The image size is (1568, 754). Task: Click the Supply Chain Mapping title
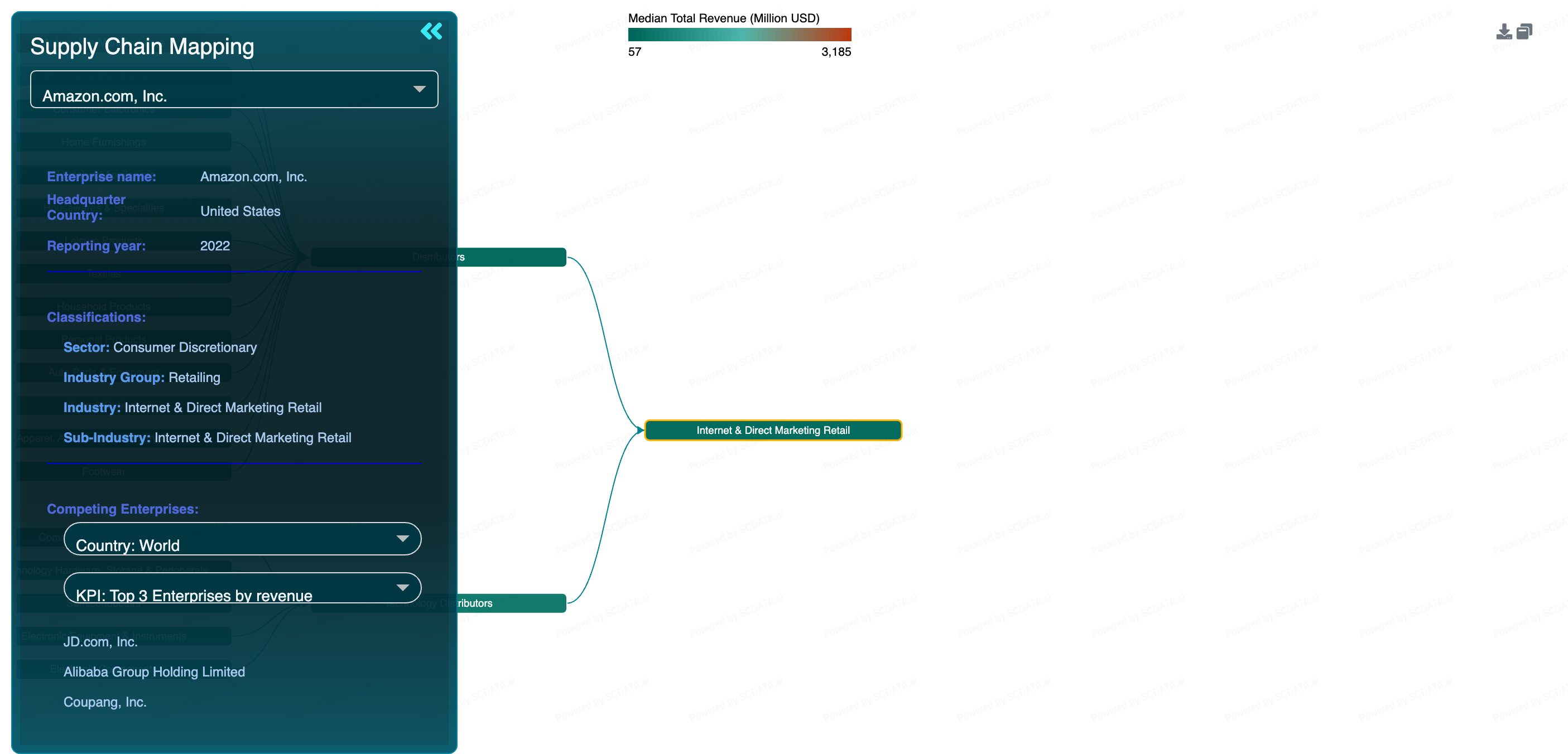coord(142,47)
